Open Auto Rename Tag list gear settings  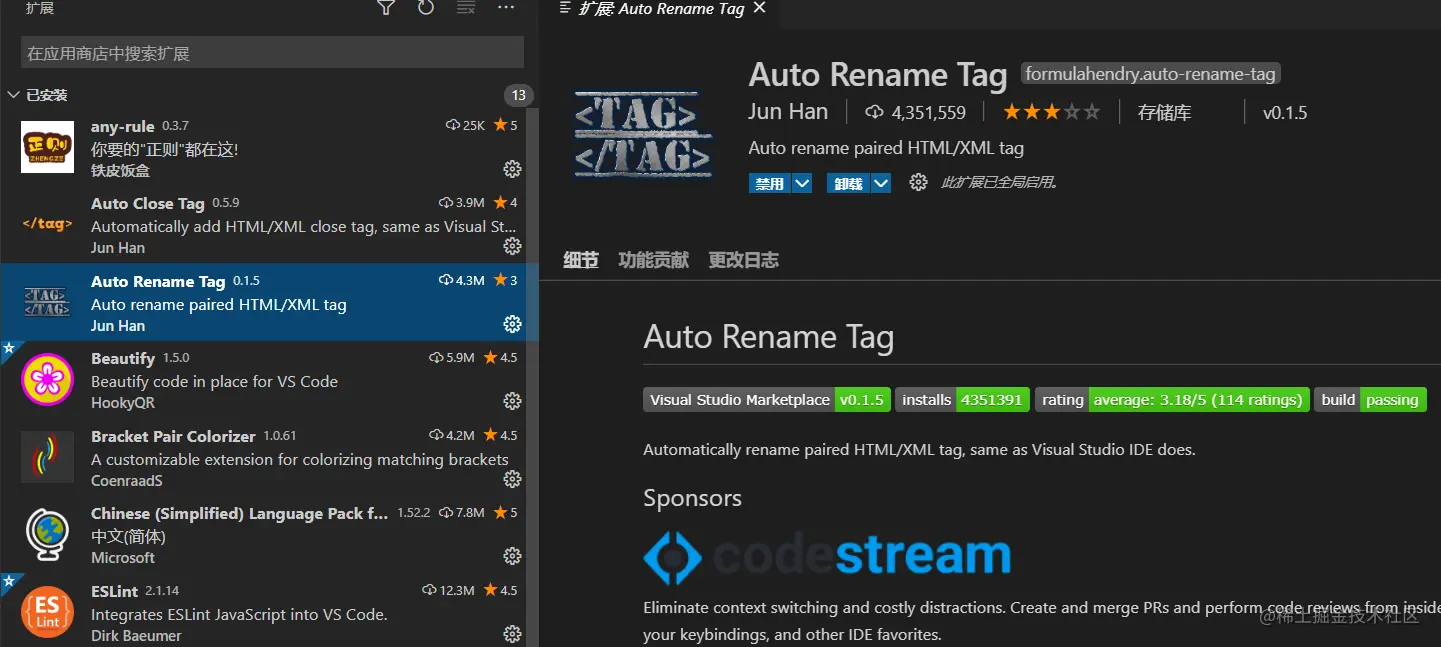(x=512, y=324)
